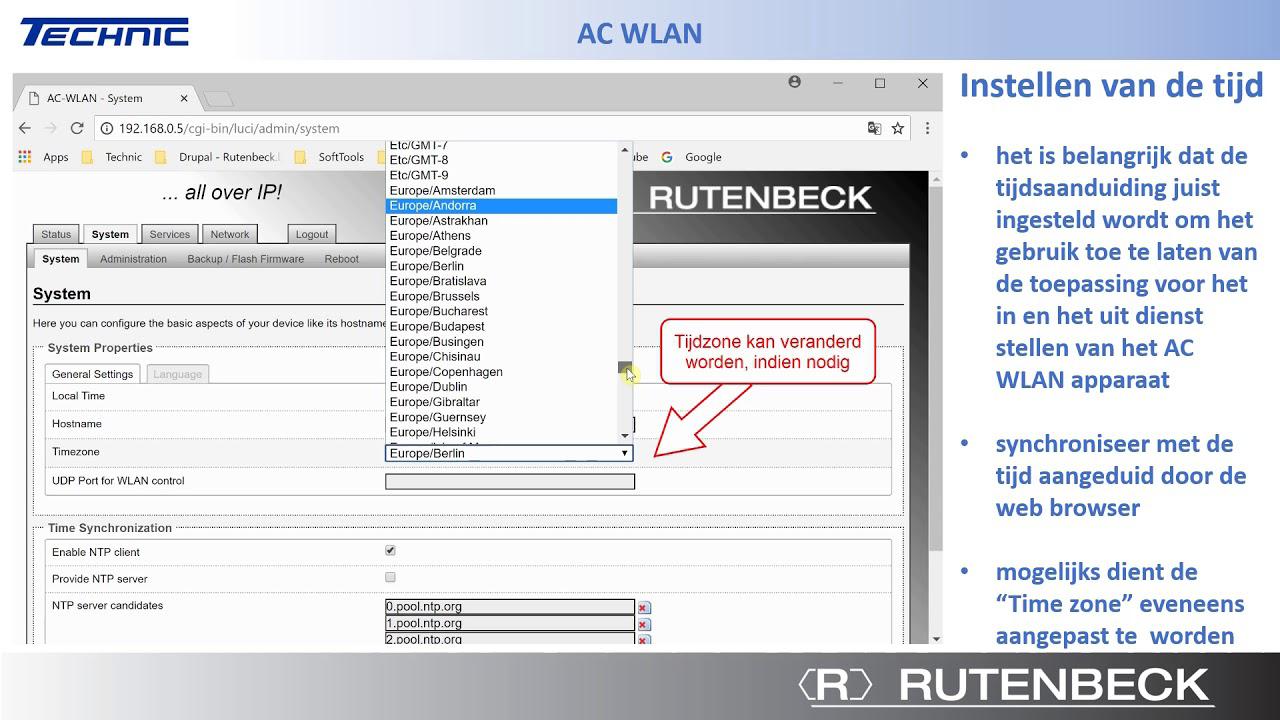Click the site info icon in address bar
The height and width of the screenshot is (720, 1280).
[107, 128]
